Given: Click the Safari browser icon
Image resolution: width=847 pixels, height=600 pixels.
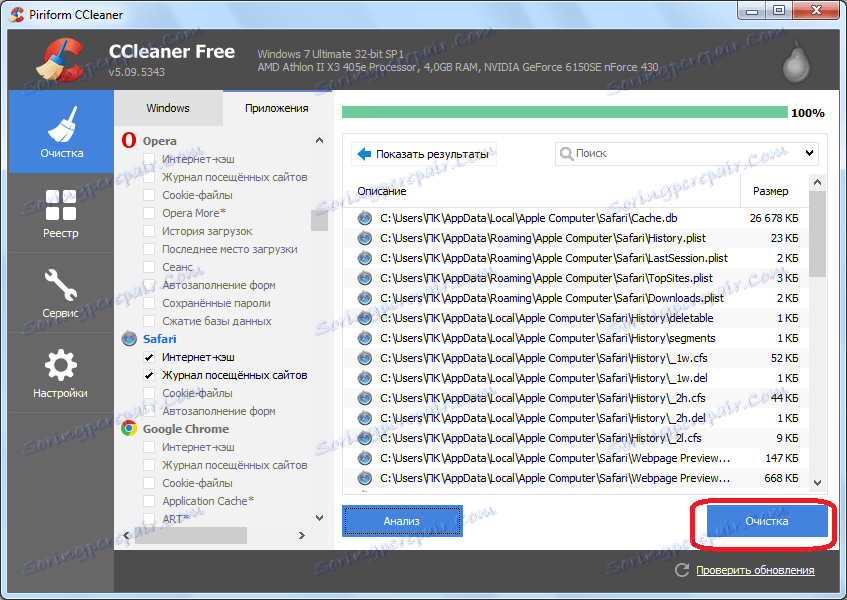Looking at the screenshot, I should tap(129, 339).
